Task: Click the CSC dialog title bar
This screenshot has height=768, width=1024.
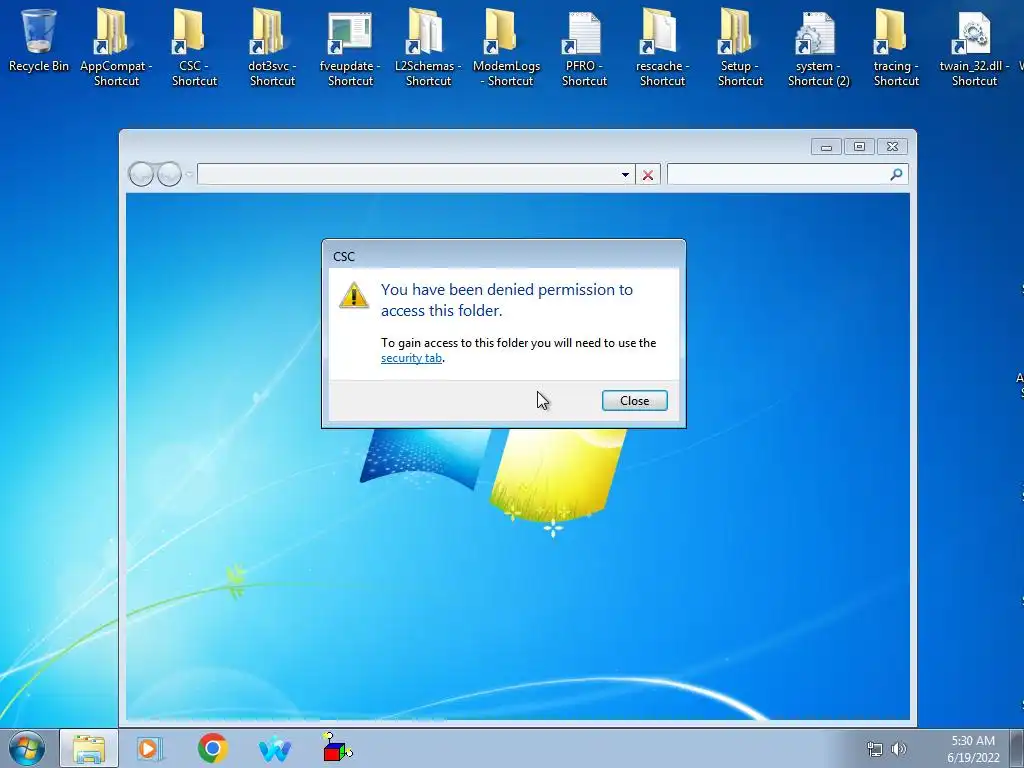Action: 504,256
